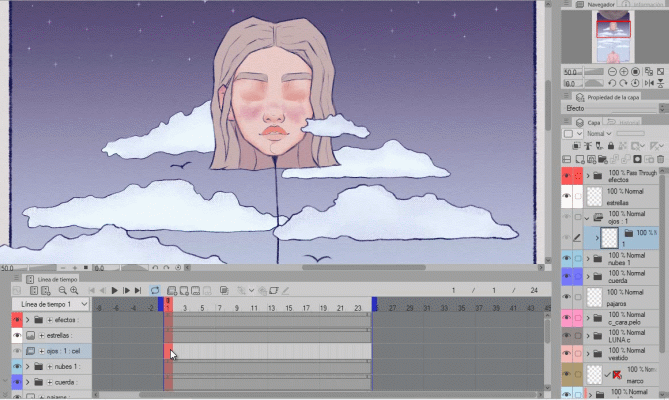Play the animation
This screenshot has height=400, width=669.
(114, 290)
